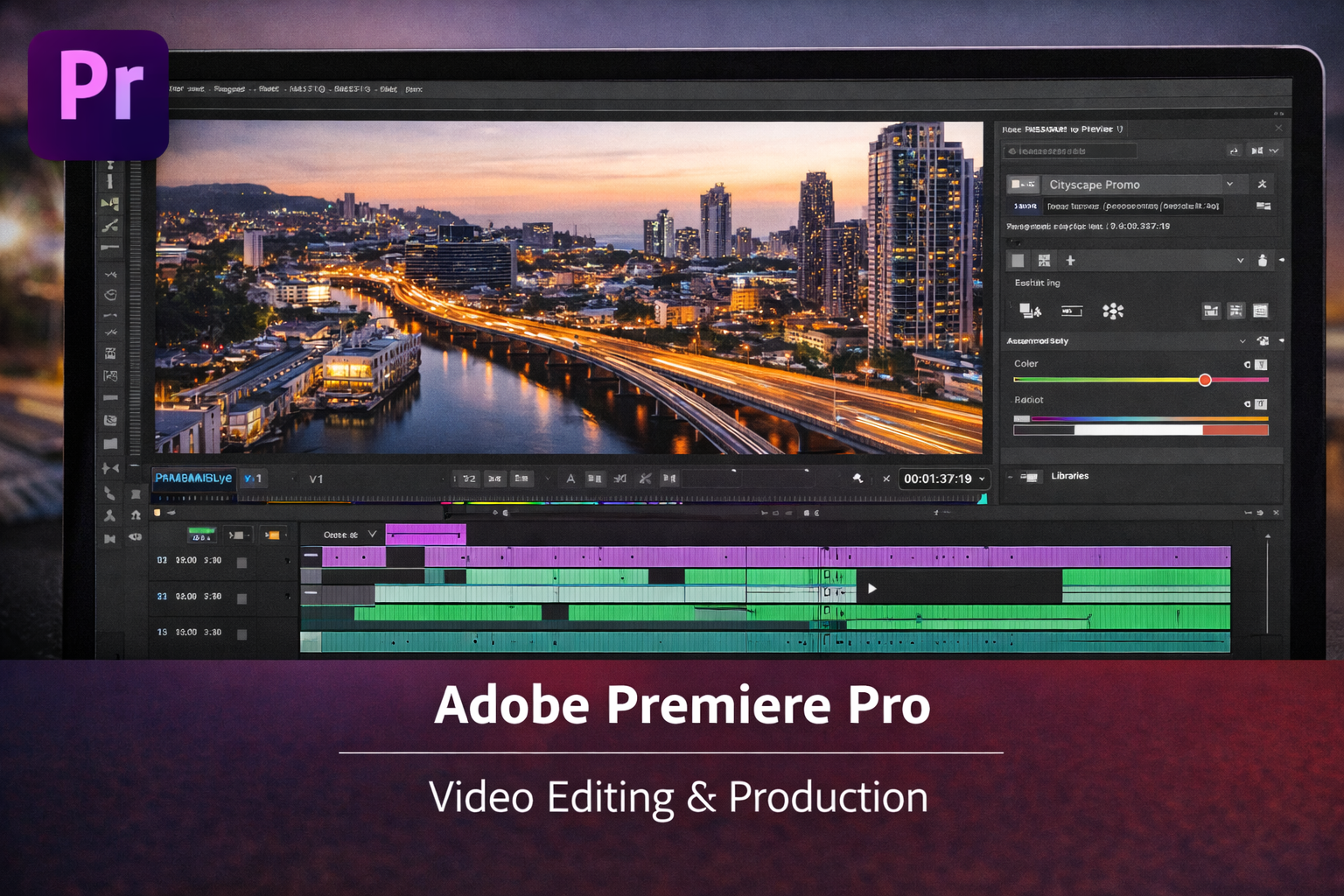Screen dimensions: 1344x896
Task: Collapse the Libraries row using its dash toggle
Action: [1010, 477]
